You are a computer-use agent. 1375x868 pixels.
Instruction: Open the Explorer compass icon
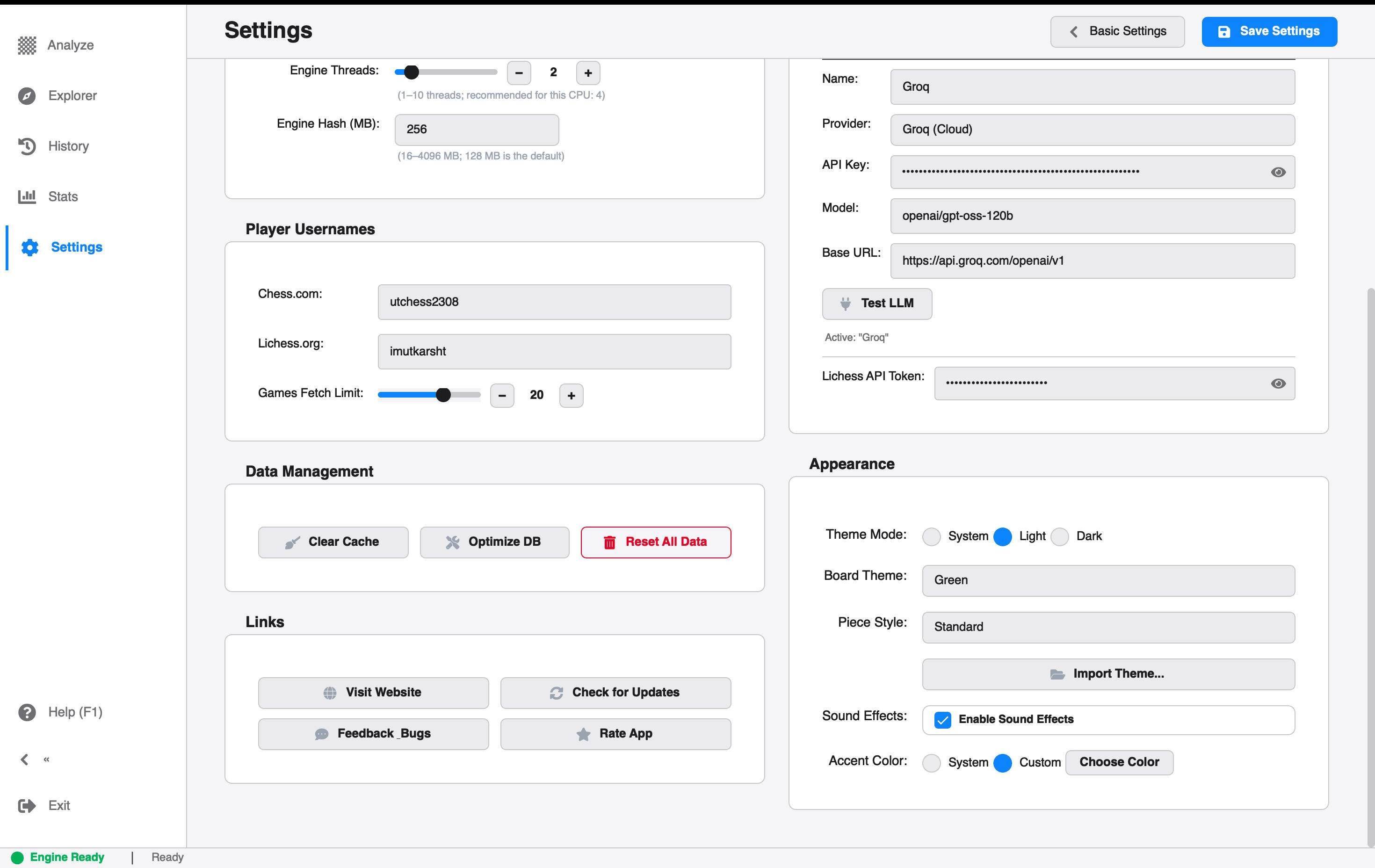tap(27, 95)
